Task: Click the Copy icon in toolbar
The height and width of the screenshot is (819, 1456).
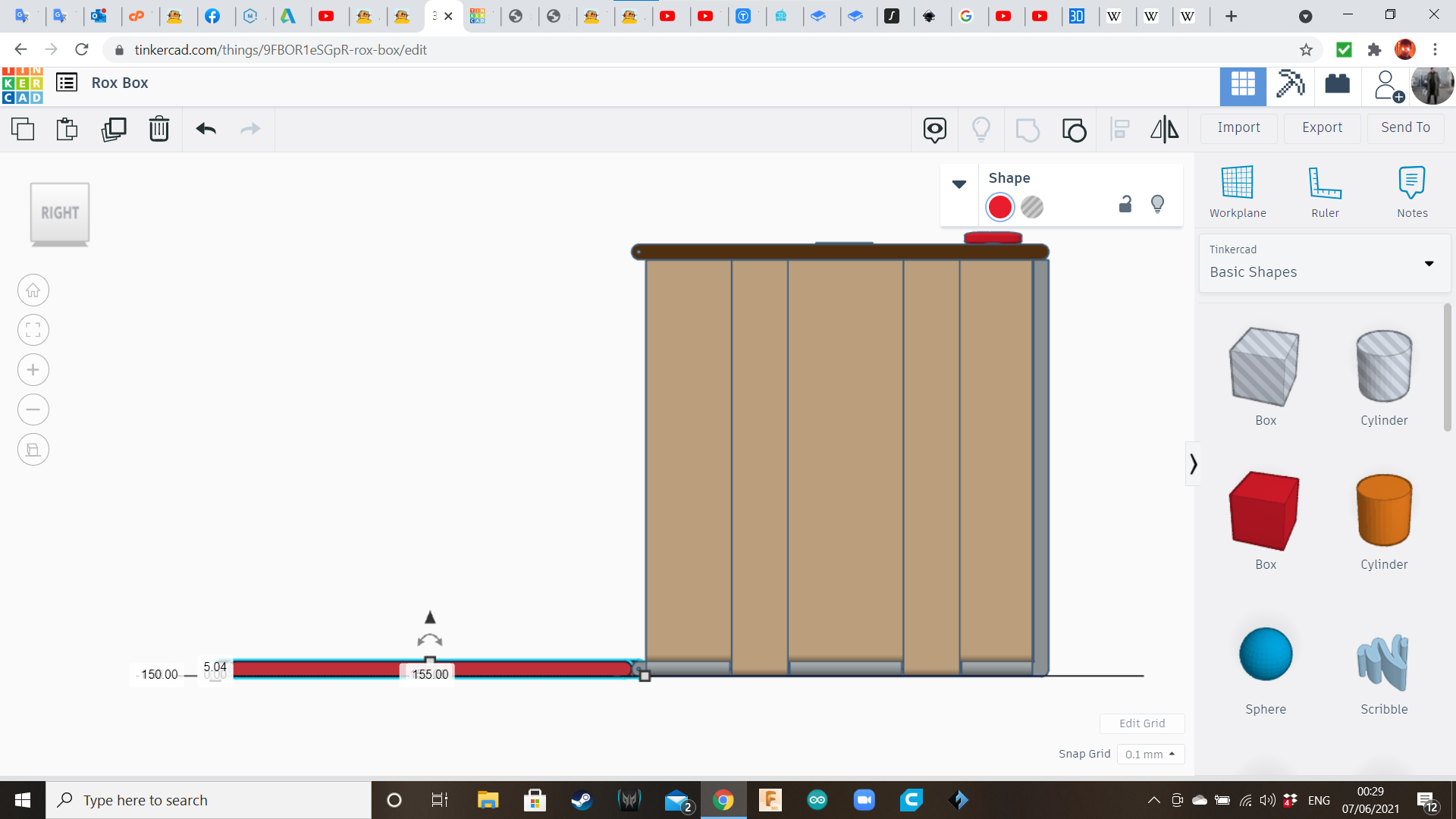Action: pyautogui.click(x=23, y=129)
